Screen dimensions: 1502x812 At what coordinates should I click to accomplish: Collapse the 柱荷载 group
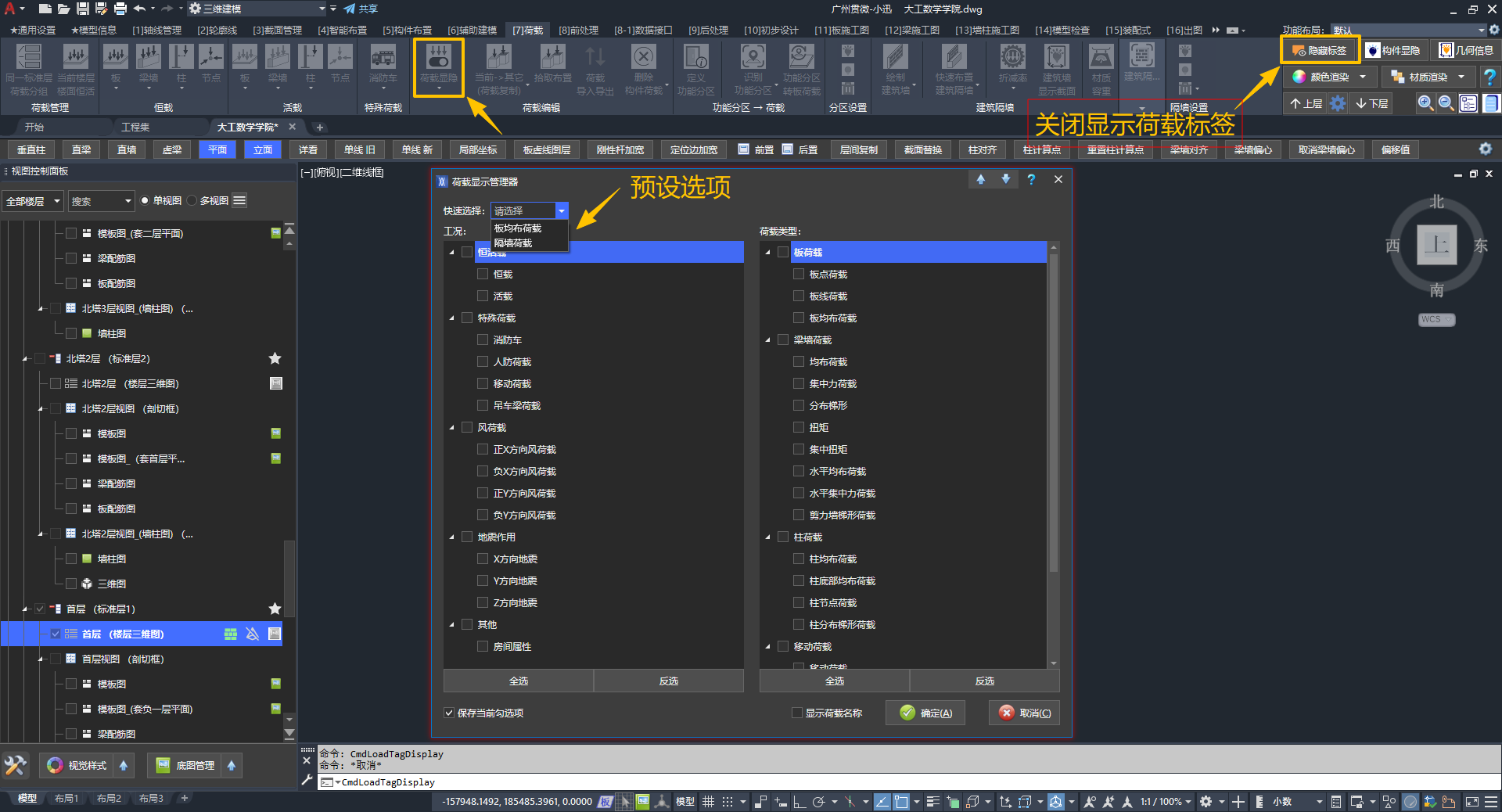click(x=767, y=537)
